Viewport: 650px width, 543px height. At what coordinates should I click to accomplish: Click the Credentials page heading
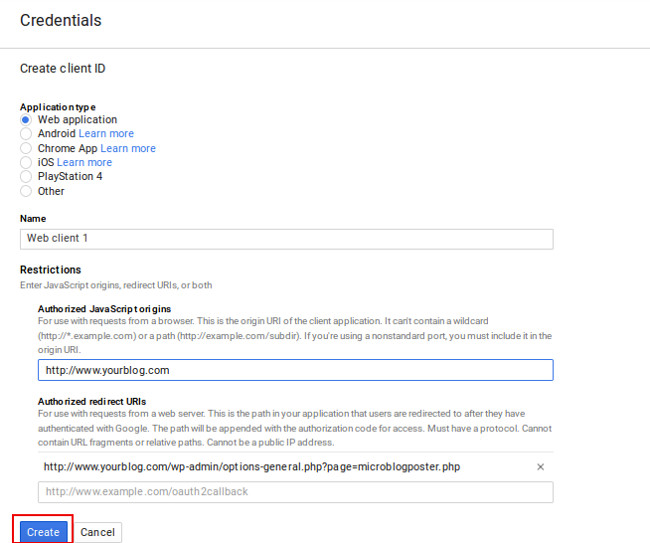click(x=61, y=20)
